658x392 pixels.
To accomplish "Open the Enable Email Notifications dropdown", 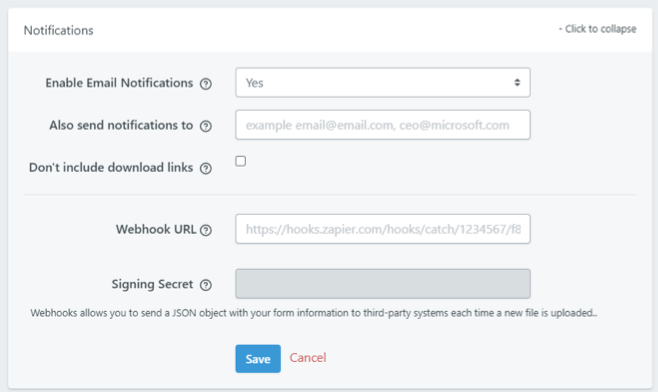I will point(383,83).
